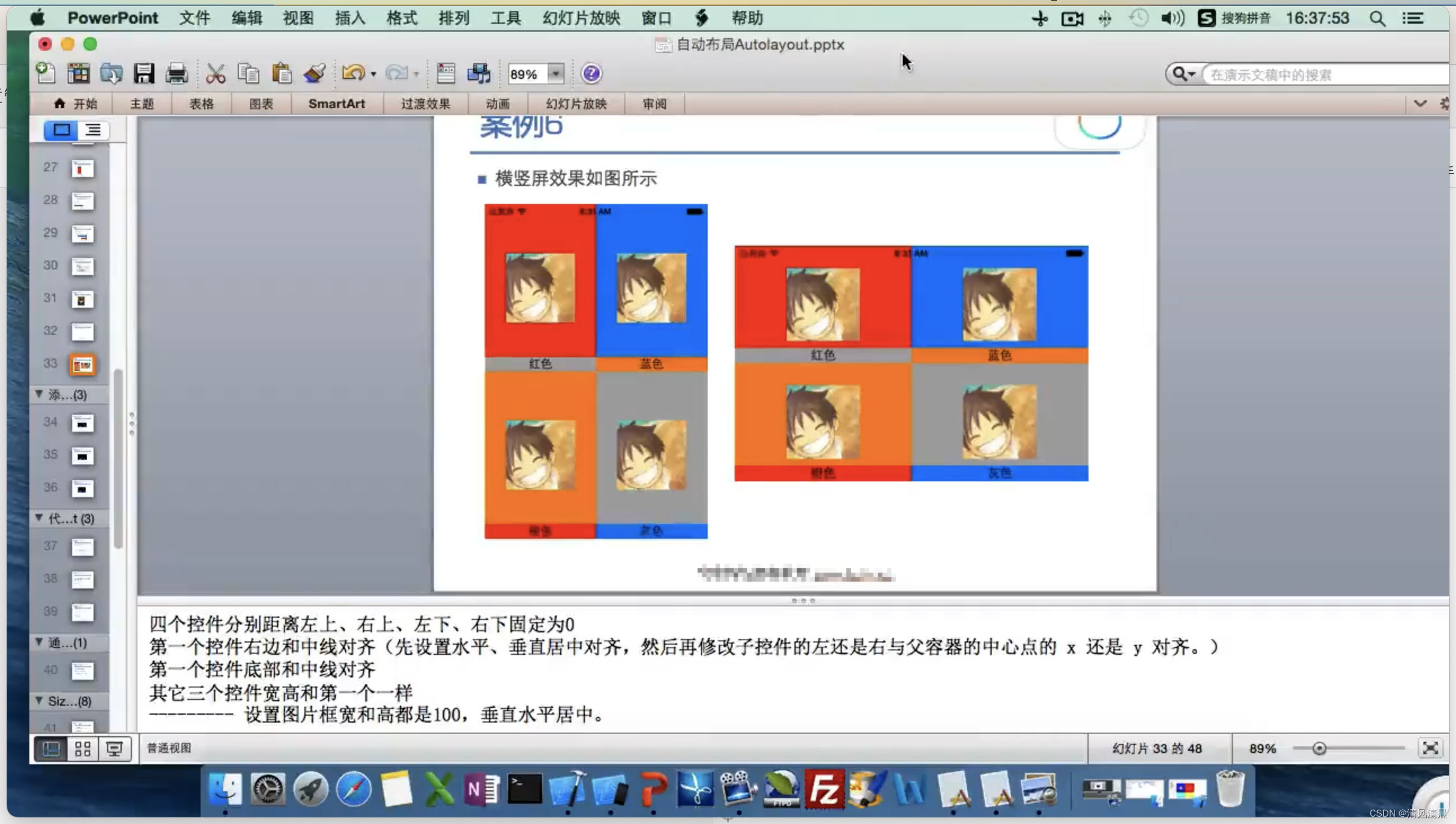Image resolution: width=1456 pixels, height=824 pixels.
Task: Open Trash in the Dock
Action: tap(1229, 788)
